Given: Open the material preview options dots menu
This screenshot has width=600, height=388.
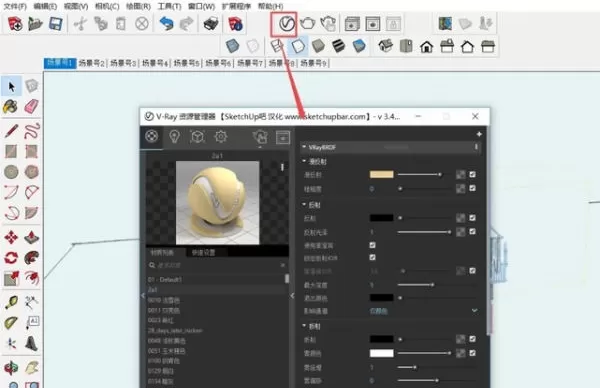Looking at the screenshot, I should (x=282, y=167).
